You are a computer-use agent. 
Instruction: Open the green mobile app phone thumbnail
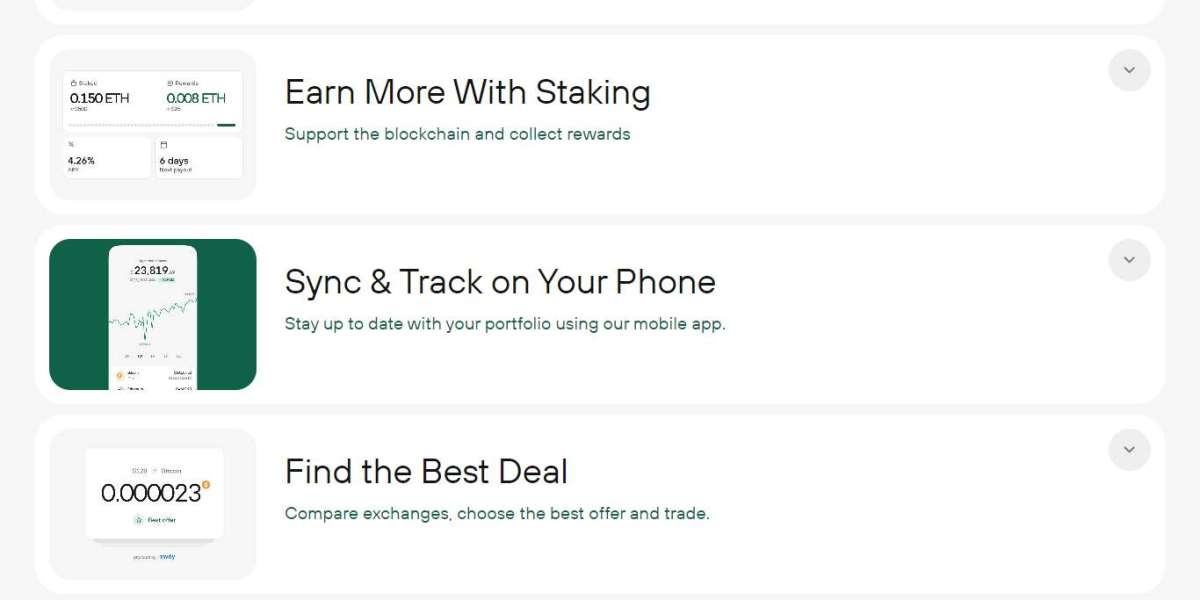[x=153, y=314]
